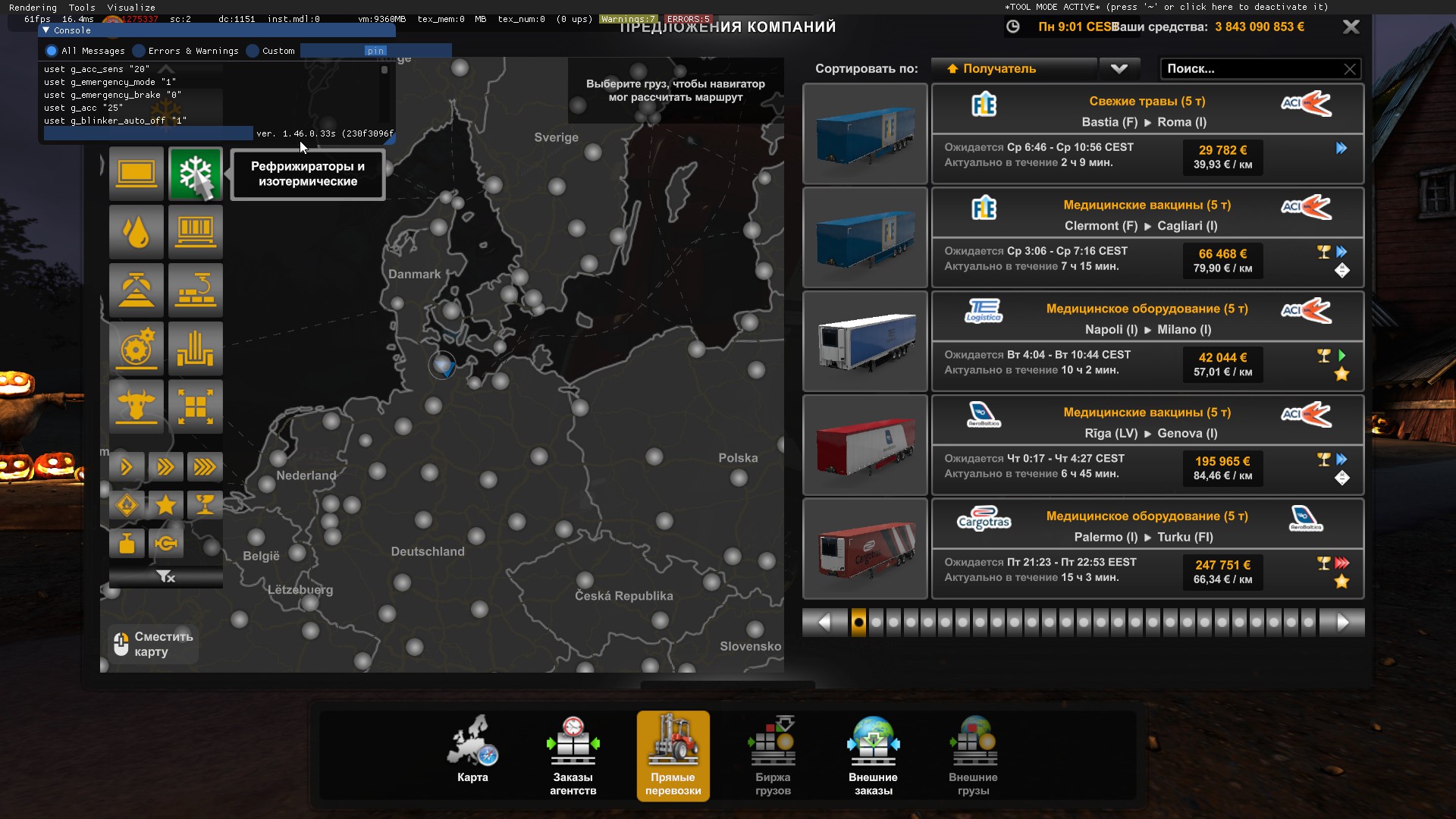The width and height of the screenshot is (1456, 819).
Task: Select Errors & Warnings console filter
Action: click(x=186, y=51)
